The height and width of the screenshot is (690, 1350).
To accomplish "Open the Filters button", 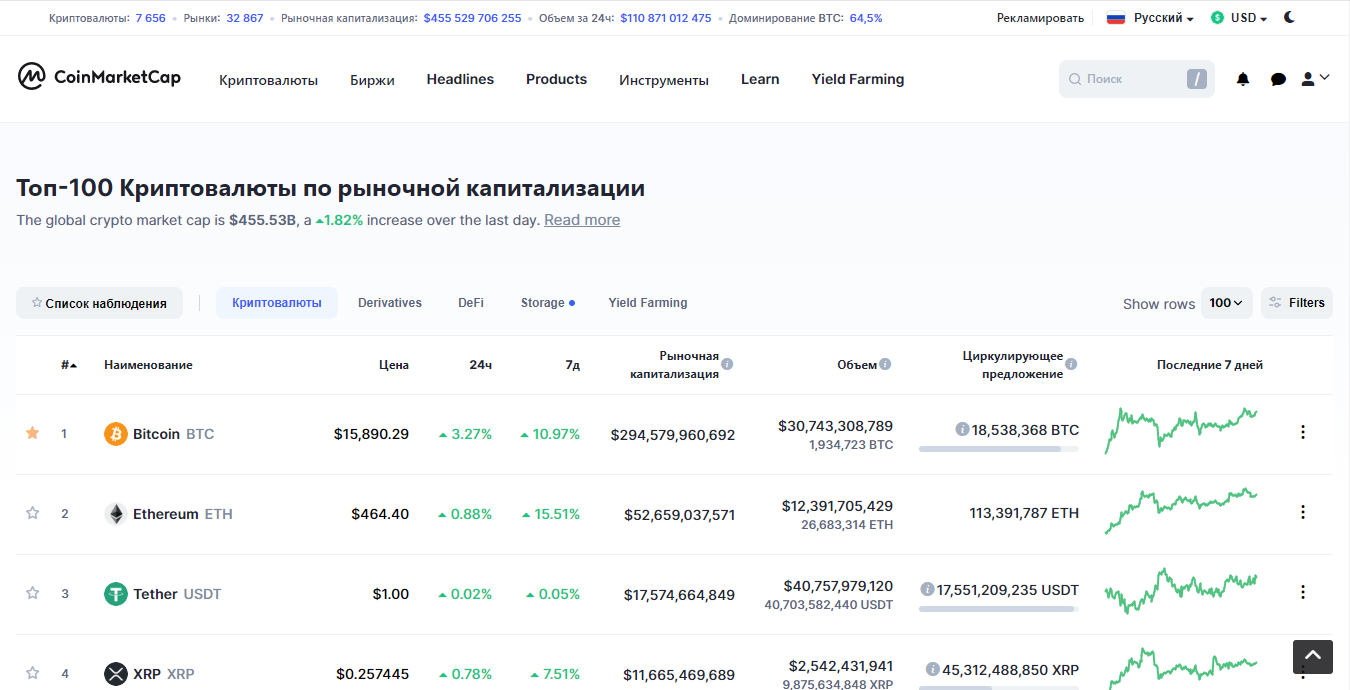I will click(x=1297, y=303).
